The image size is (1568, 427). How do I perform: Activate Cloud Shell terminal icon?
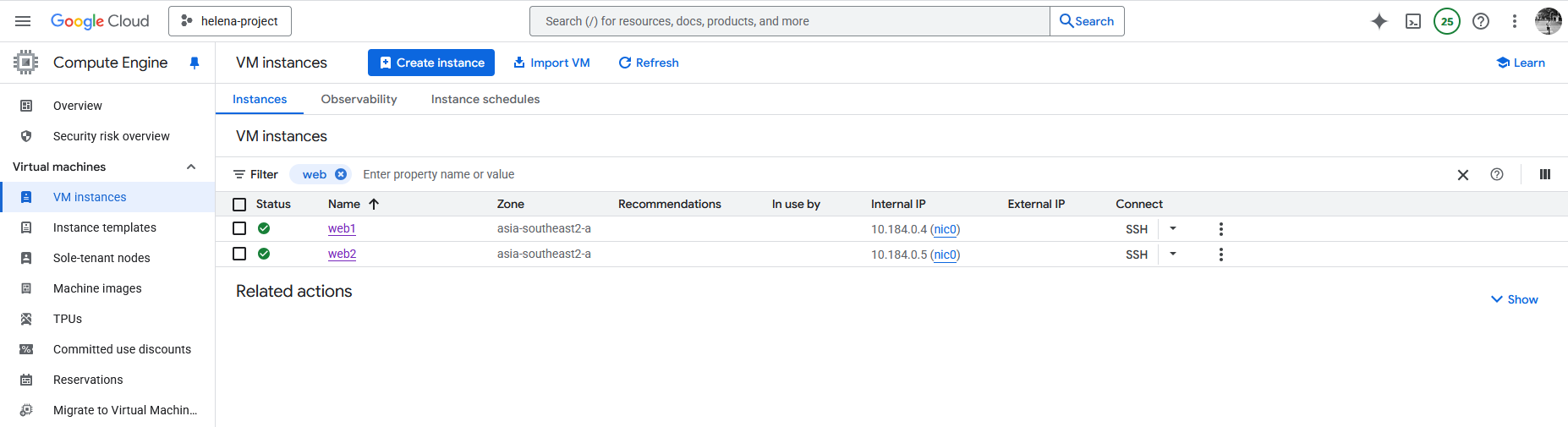pyautogui.click(x=1413, y=21)
